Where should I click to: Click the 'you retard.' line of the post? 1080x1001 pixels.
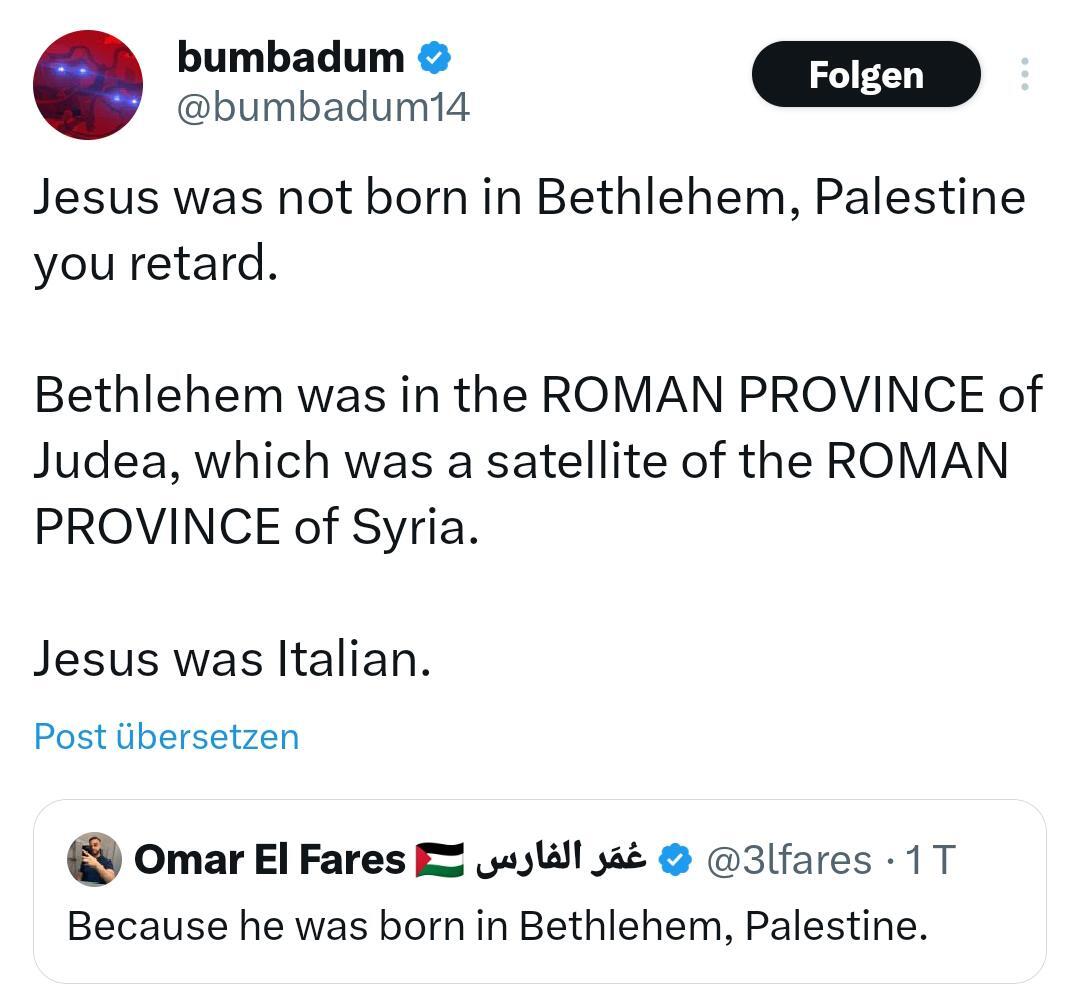pyautogui.click(x=155, y=263)
